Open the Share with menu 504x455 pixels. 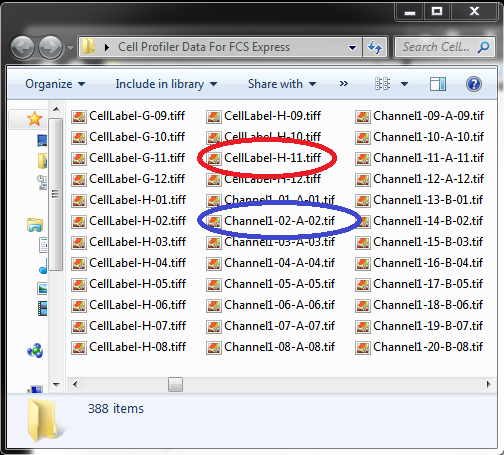pos(282,84)
